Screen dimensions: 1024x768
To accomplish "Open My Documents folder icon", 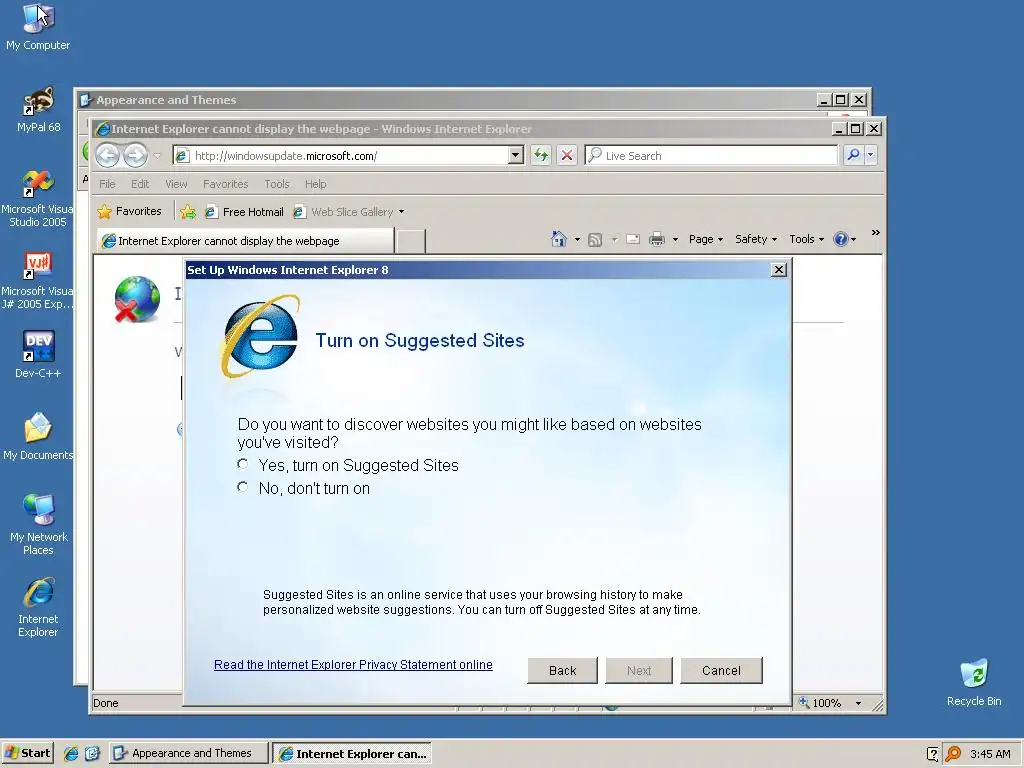I will point(38,436).
